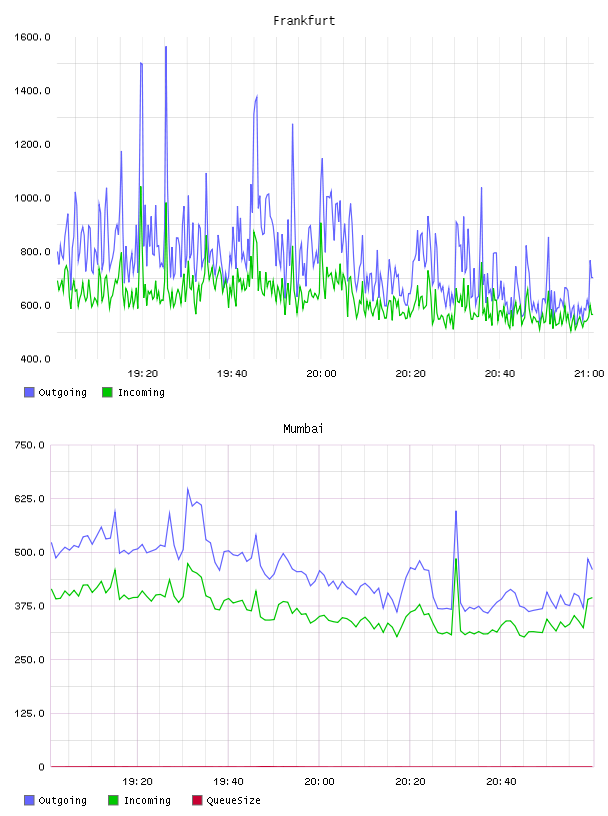608x816 pixels.
Task: Click the 400.0 y-axis label on Frankfurt
Action: click(x=35, y=359)
